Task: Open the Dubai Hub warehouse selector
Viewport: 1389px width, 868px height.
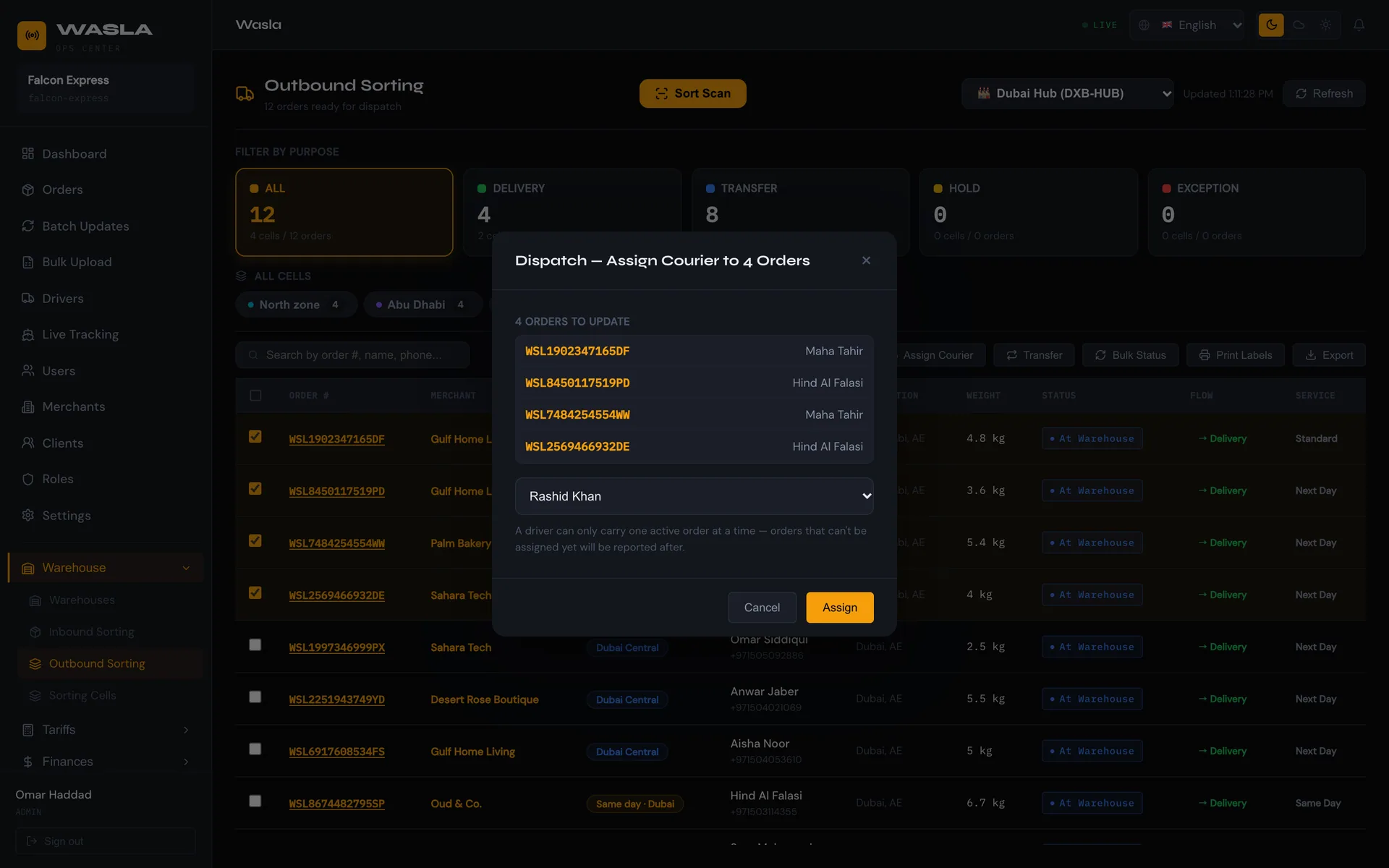Action: [1067, 93]
